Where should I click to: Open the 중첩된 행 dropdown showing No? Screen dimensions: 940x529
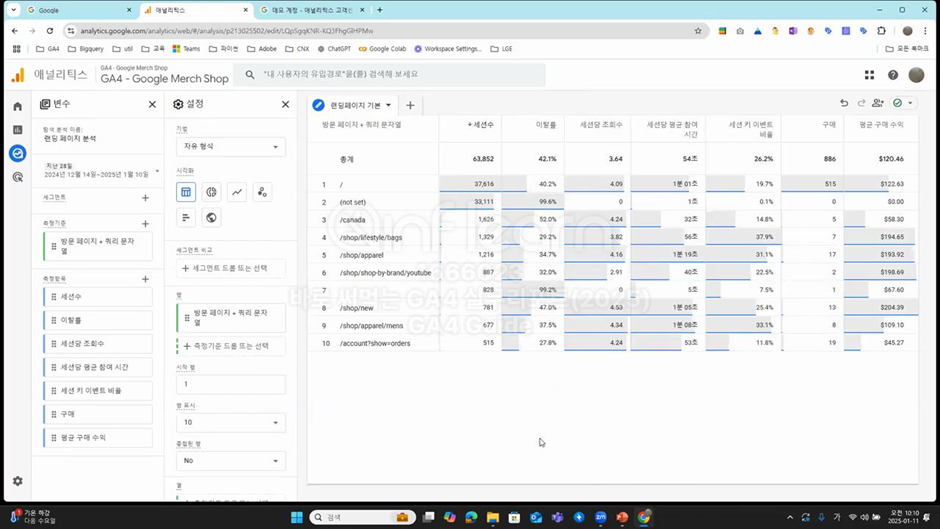point(231,461)
